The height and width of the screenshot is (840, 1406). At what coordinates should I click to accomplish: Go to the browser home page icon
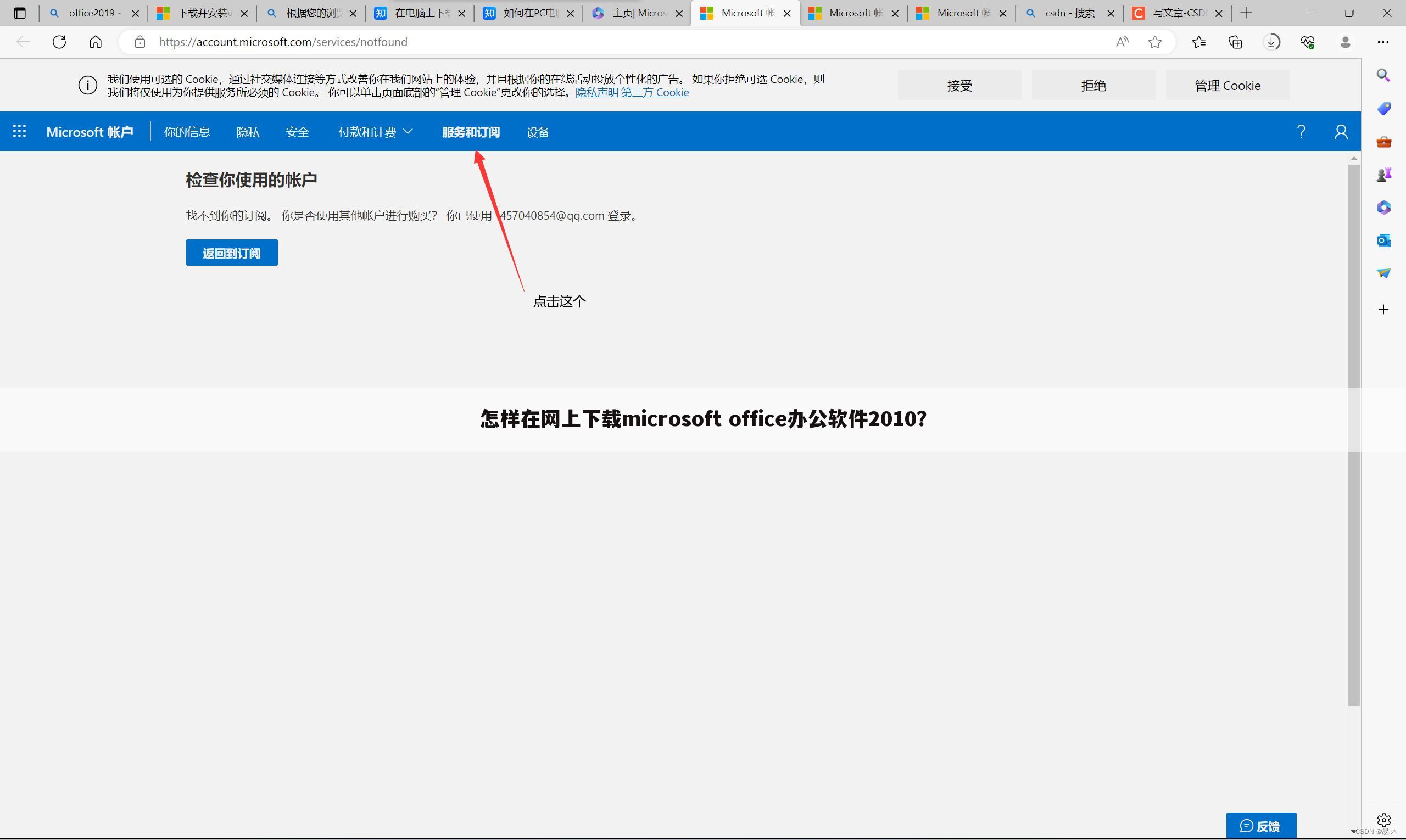click(96, 42)
